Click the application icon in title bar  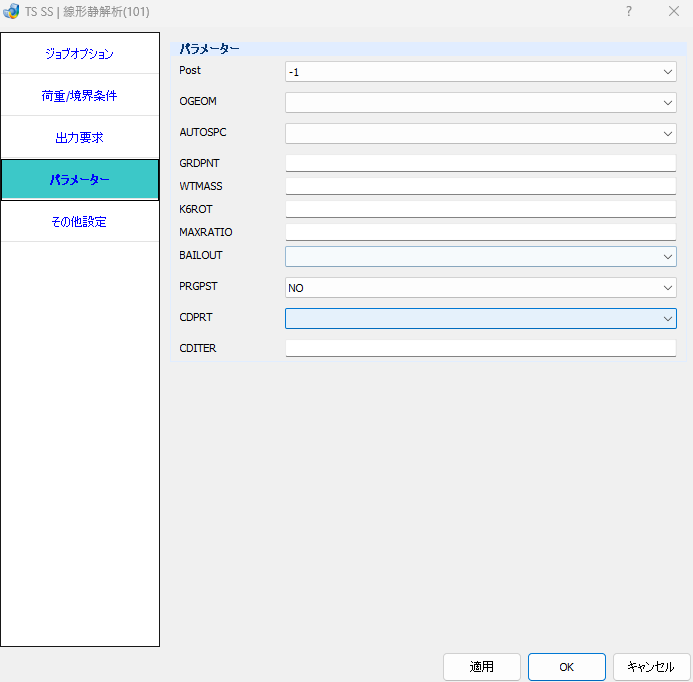[x=11, y=11]
